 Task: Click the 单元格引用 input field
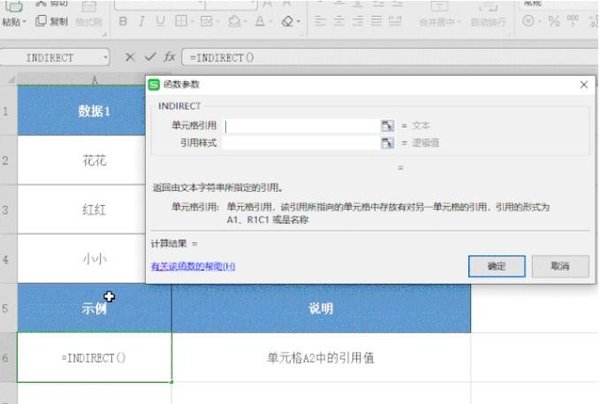[x=302, y=126]
